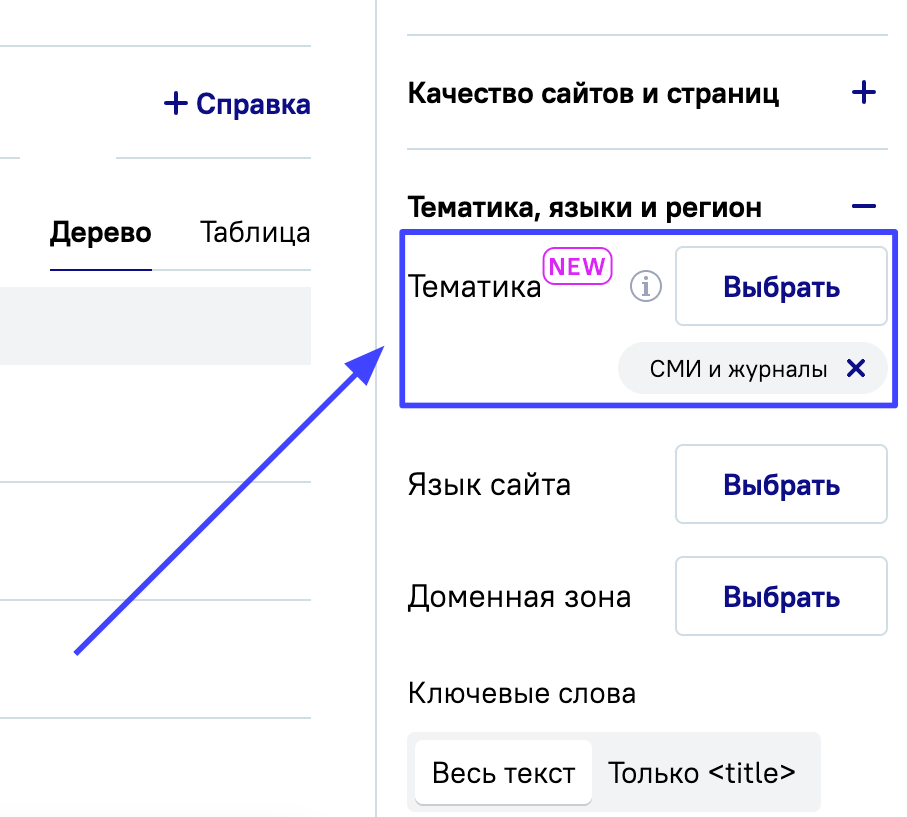Click the Язык сайта label
Image resolution: width=907 pixels, height=817 pixels.
489,485
